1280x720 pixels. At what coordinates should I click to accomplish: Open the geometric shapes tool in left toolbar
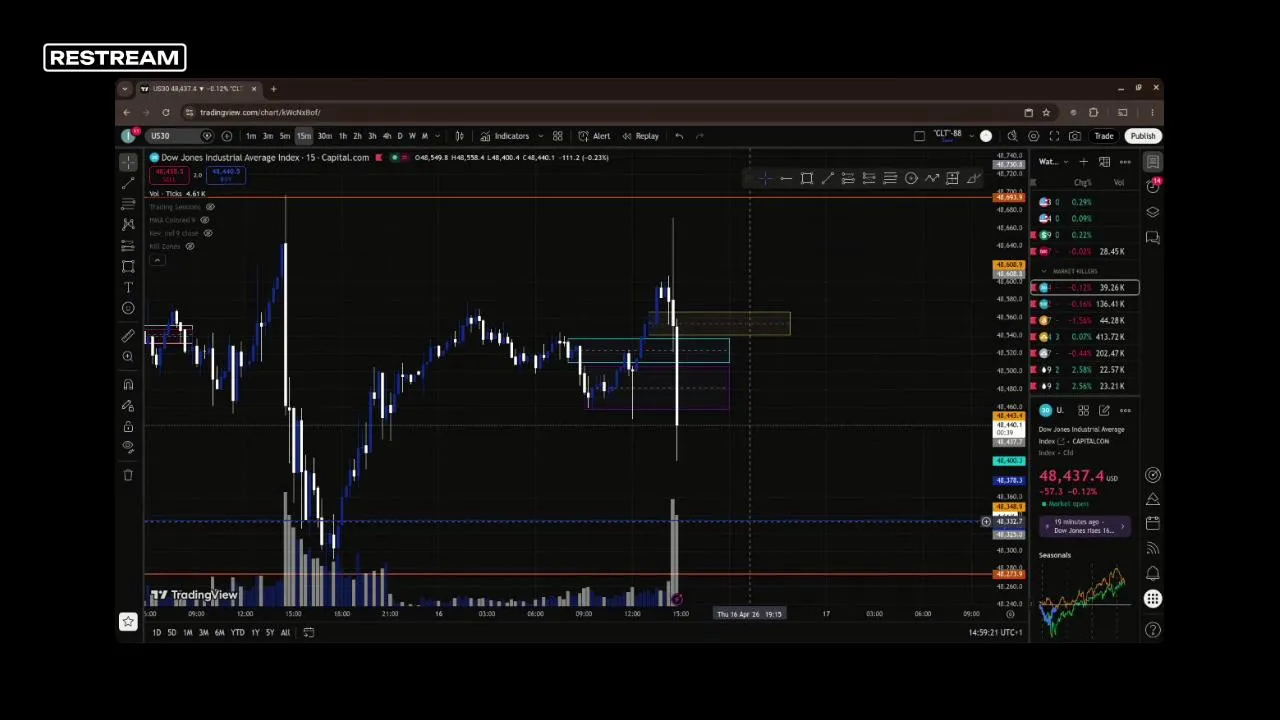[128, 266]
